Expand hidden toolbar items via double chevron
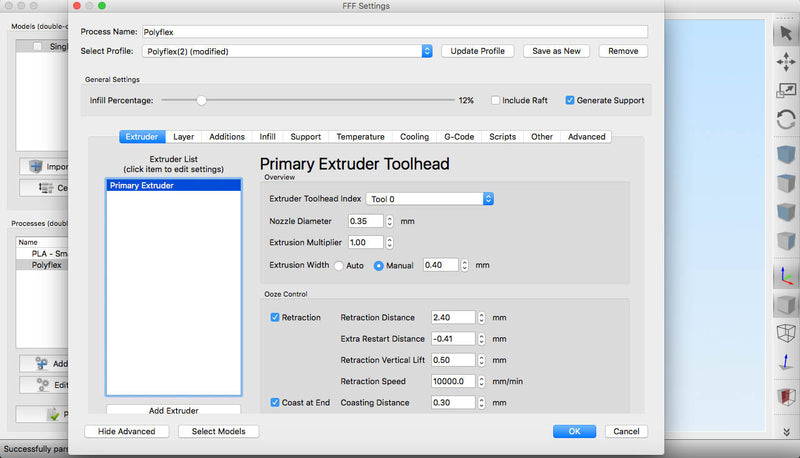Screen dimensions: 800x458 pos(785,432)
